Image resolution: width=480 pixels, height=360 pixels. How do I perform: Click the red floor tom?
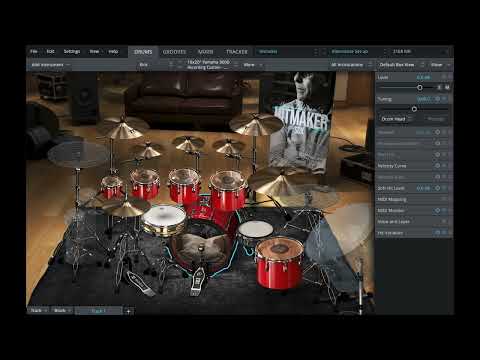coord(279,262)
